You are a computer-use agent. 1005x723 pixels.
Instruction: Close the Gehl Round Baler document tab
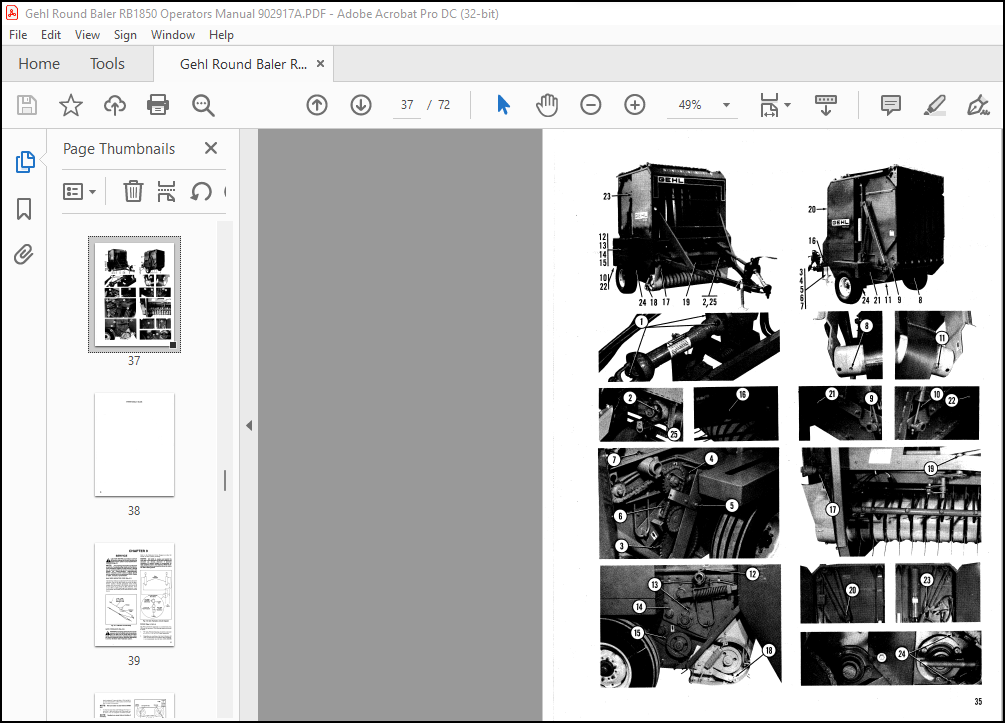coord(320,63)
